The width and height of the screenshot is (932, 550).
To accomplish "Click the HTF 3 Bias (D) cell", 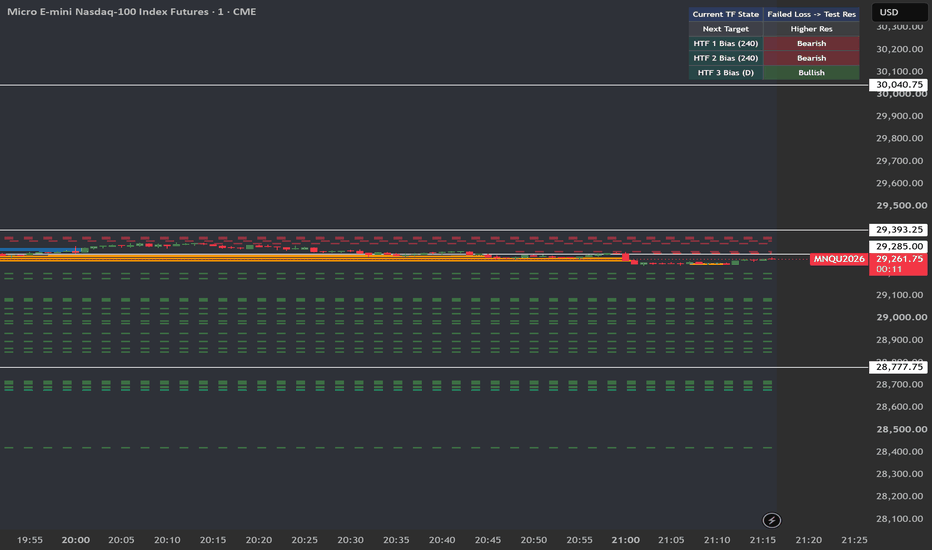I will [x=726, y=73].
